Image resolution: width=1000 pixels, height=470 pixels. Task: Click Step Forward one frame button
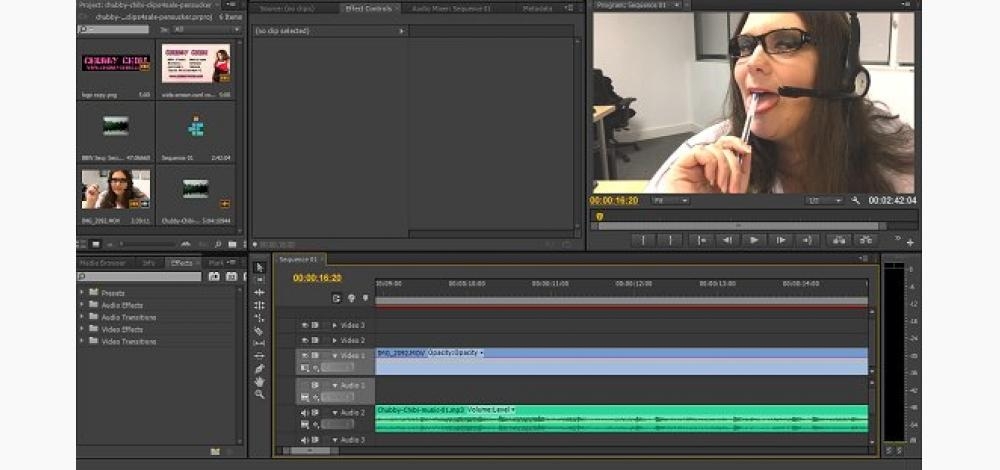click(x=780, y=239)
